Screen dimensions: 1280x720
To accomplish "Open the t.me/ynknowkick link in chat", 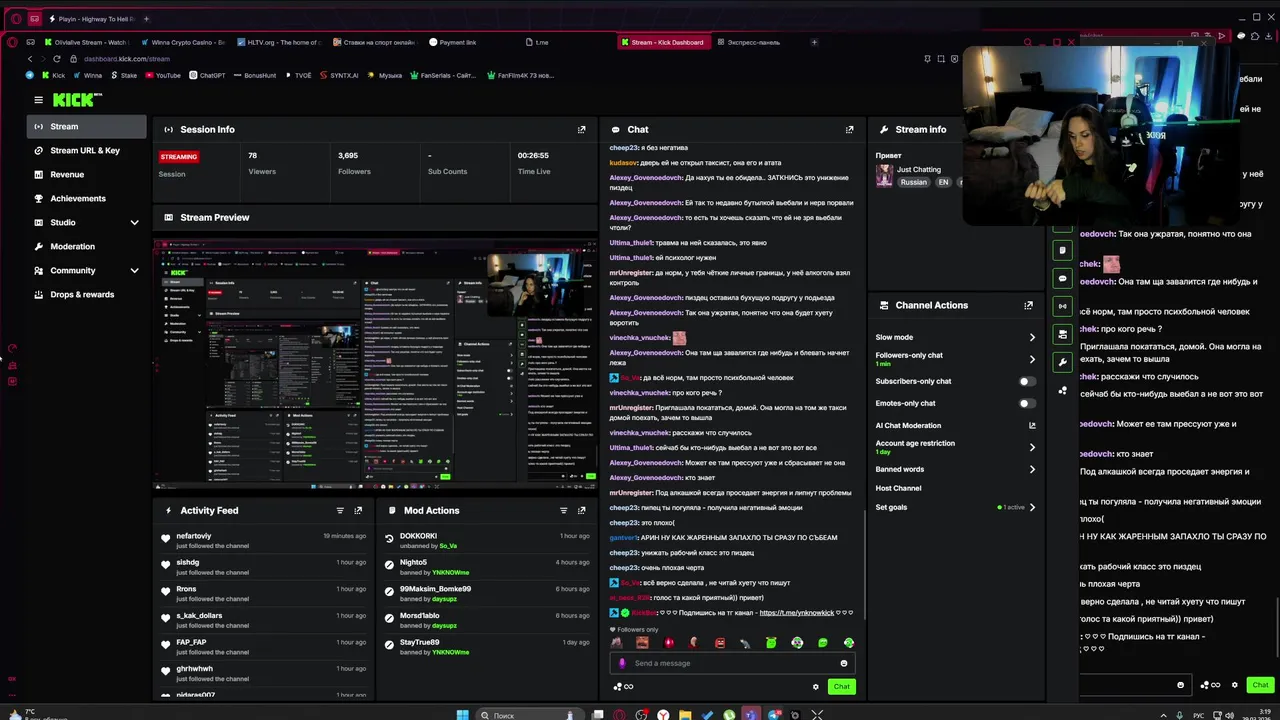I will click(x=796, y=612).
